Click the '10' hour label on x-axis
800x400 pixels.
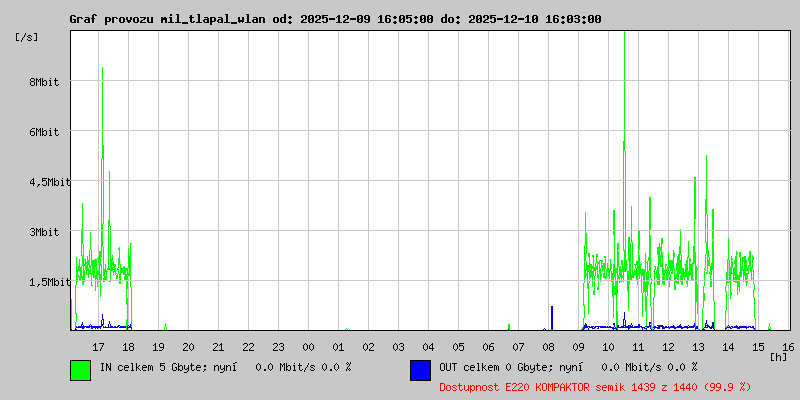(x=609, y=347)
